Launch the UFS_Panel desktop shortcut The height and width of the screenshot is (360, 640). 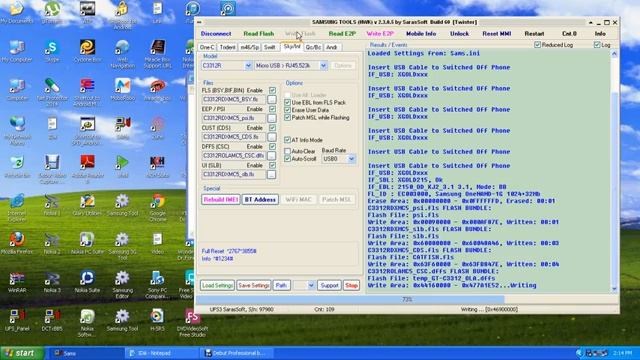17,320
